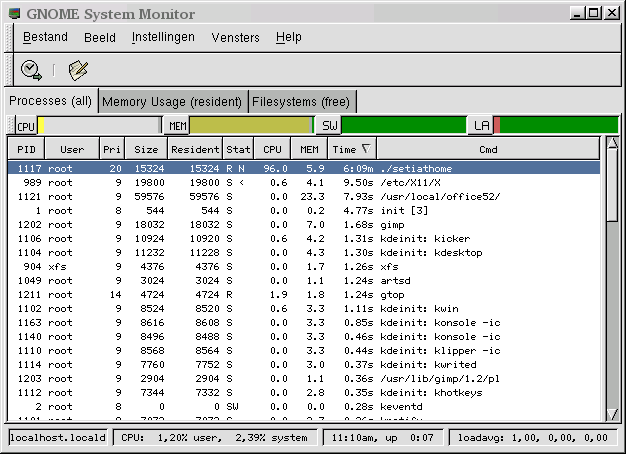Select the kdeinit: kwrited process row
Viewport: 626px width, 454px height.
pos(304,364)
